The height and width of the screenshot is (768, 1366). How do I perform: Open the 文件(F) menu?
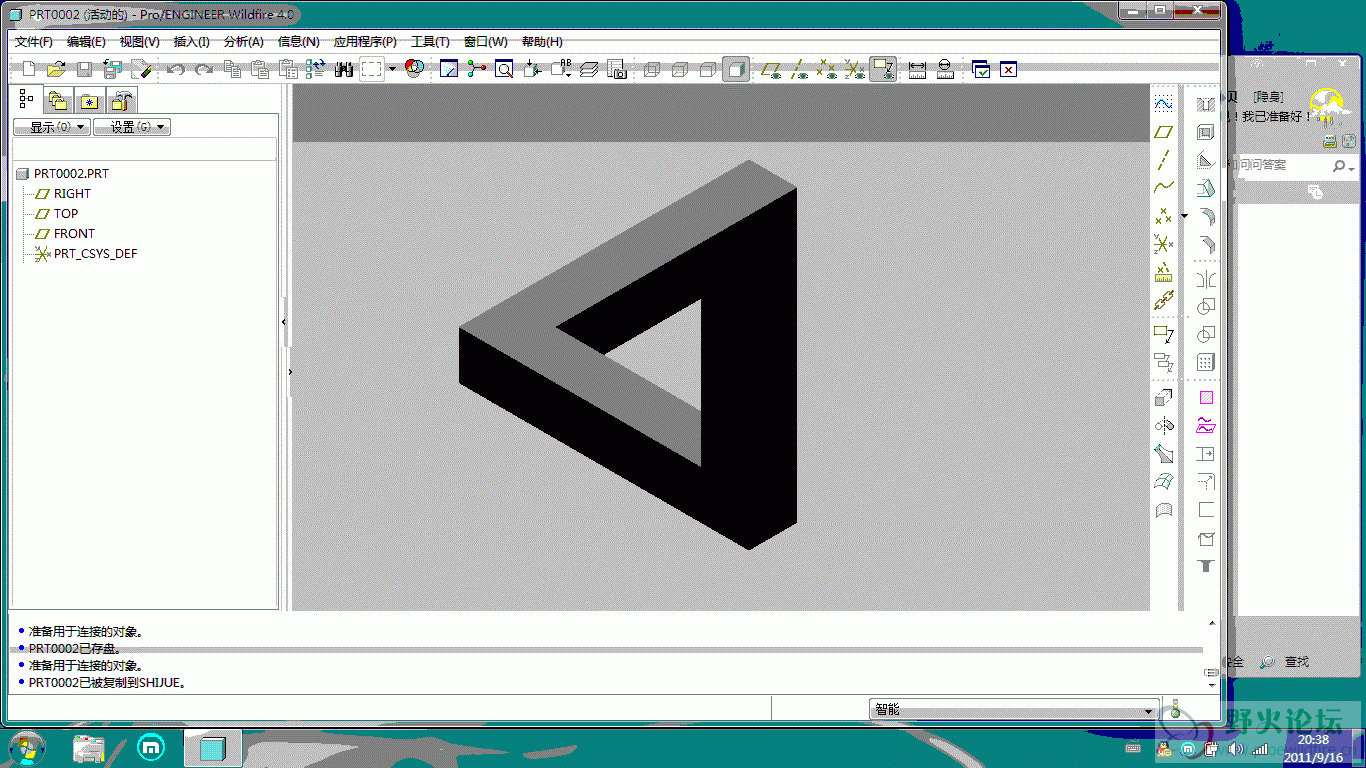pos(34,42)
